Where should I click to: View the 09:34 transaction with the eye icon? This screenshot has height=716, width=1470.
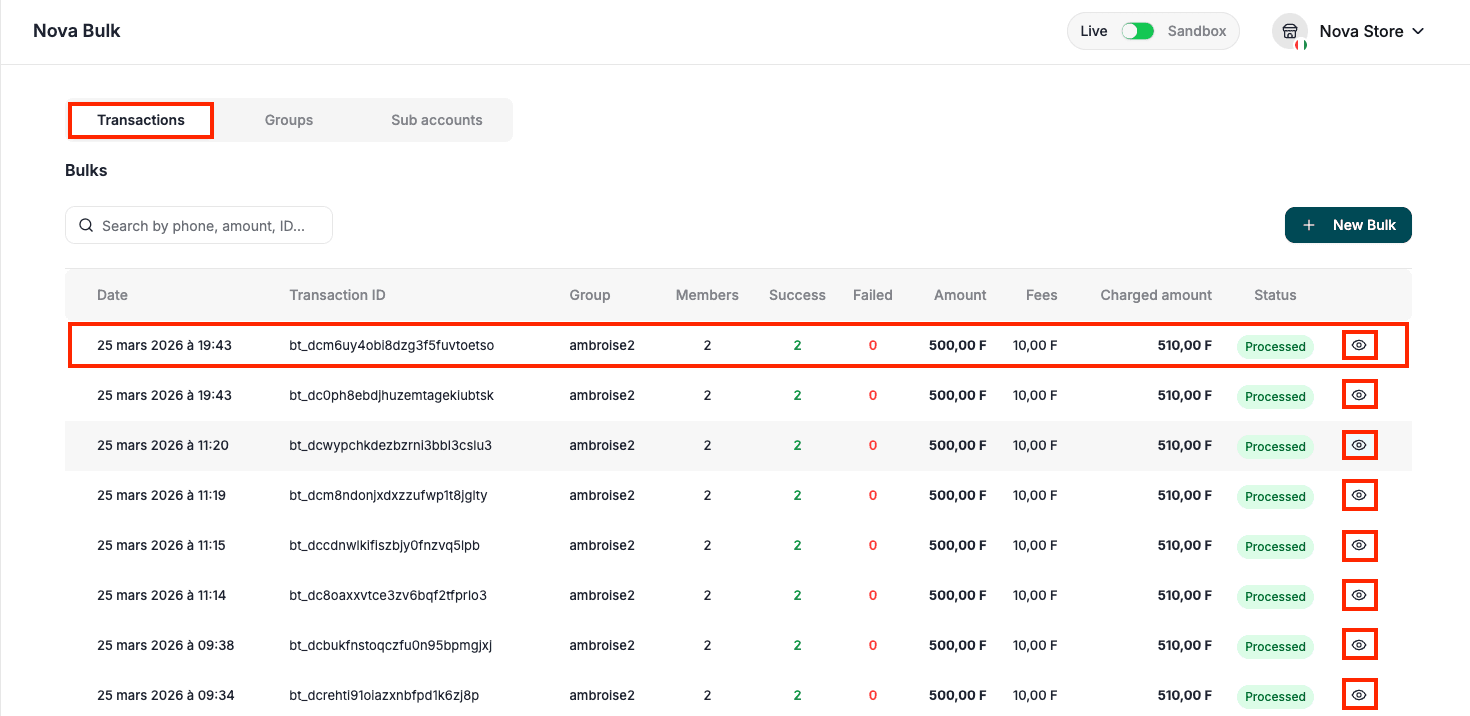click(x=1359, y=693)
